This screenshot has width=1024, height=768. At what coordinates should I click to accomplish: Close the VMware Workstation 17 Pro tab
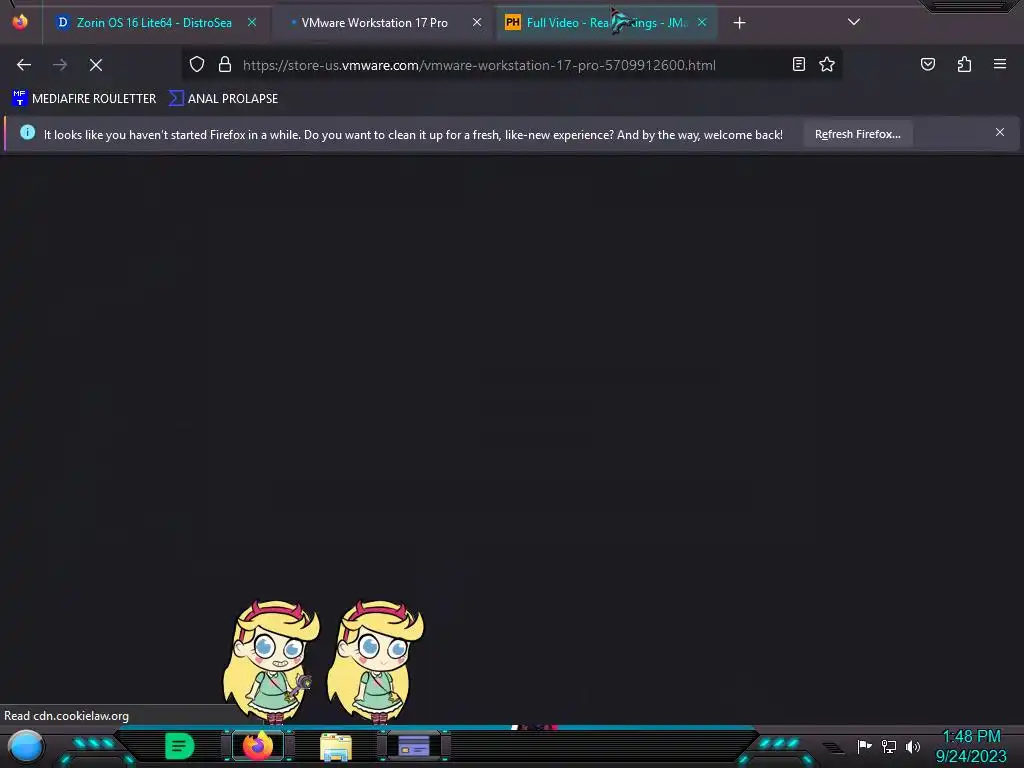477,22
